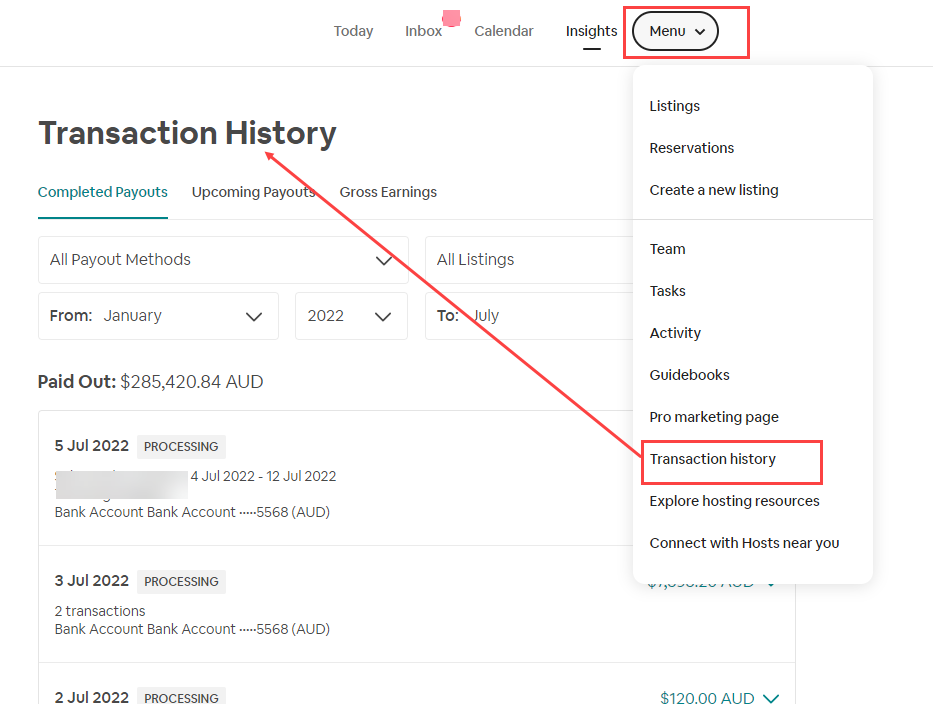The height and width of the screenshot is (704, 933).
Task: Open Reservations from the menu
Action: pyautogui.click(x=692, y=148)
